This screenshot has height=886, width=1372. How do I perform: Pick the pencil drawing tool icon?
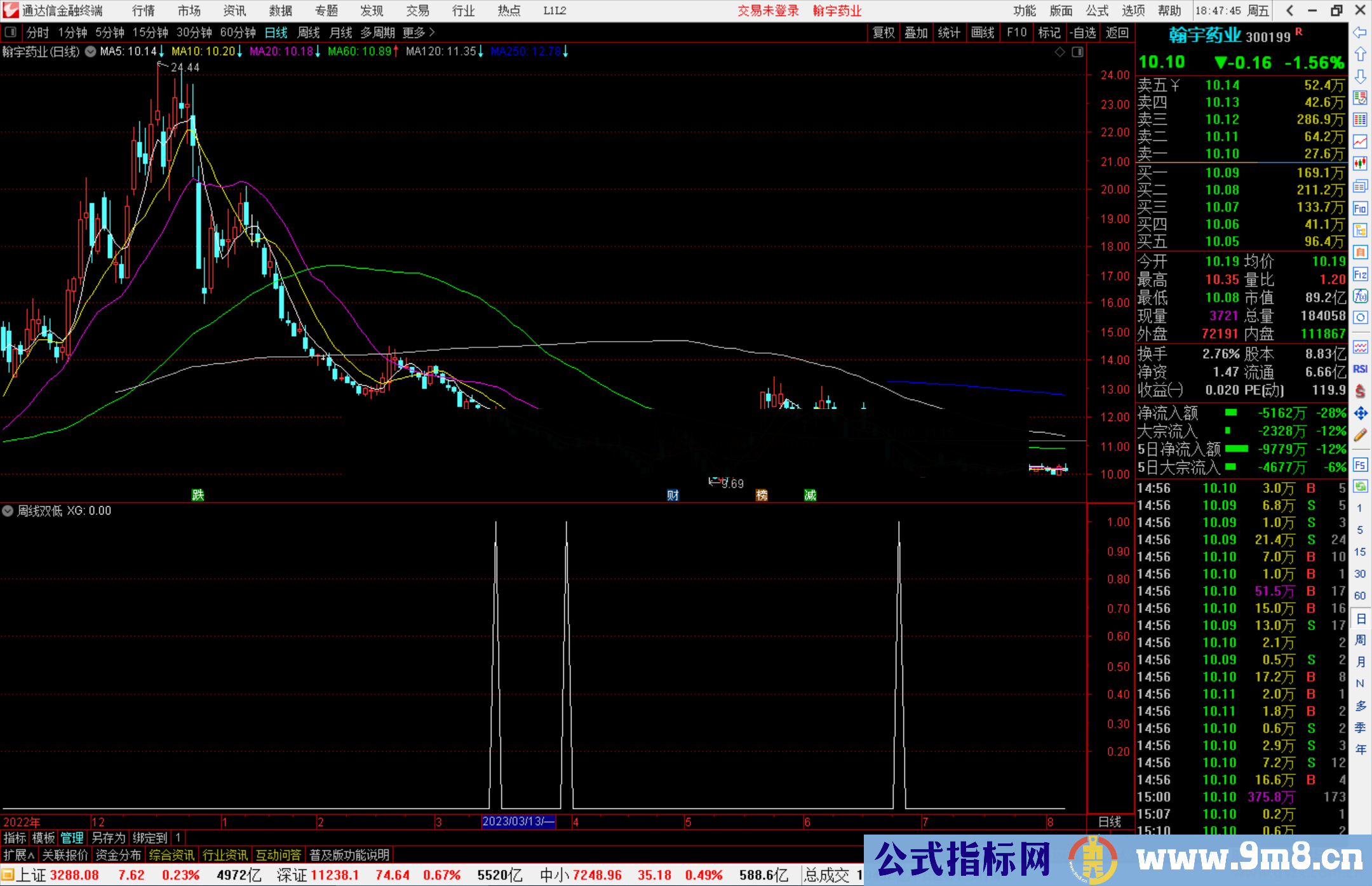(1360, 436)
